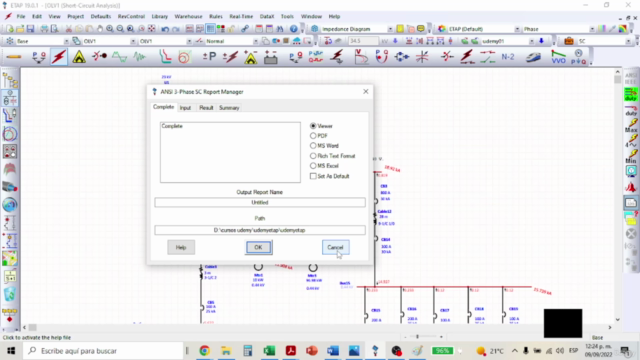Select the Arc Flash mode warning-triangle icon
This screenshot has width=640, height=360.
point(79,57)
